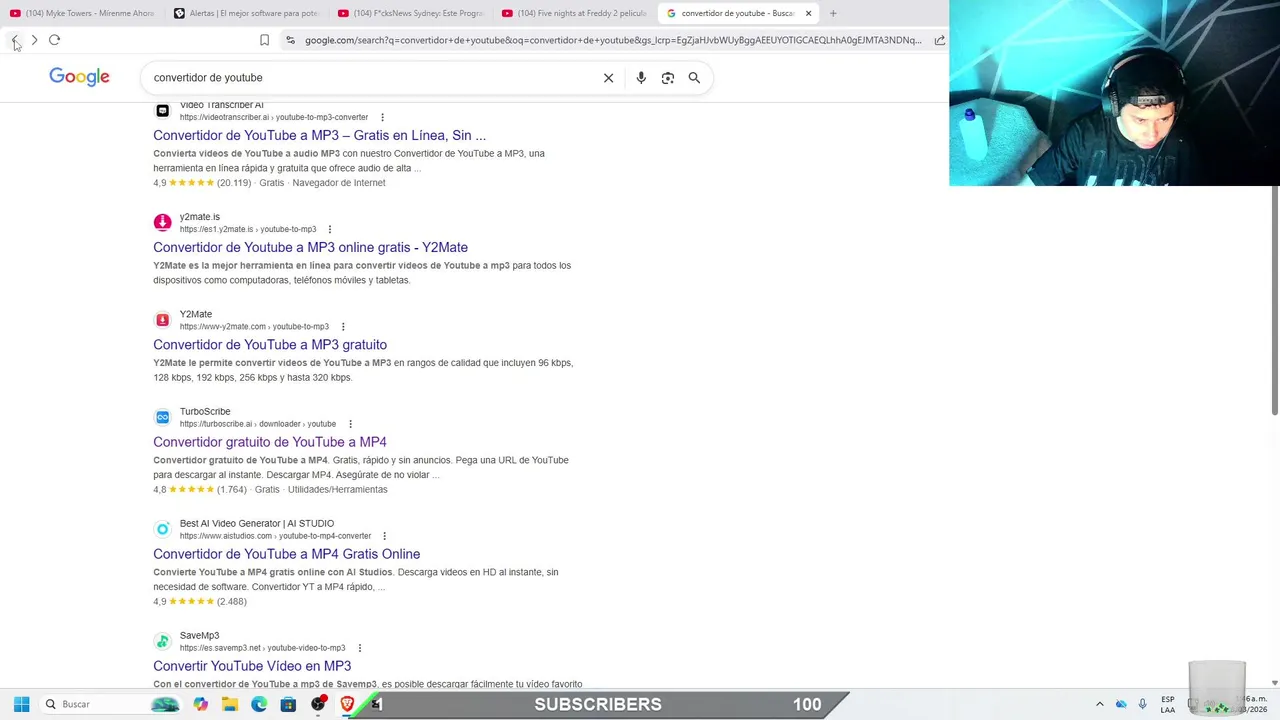
Task: Open Google Lens image search
Action: pos(668,78)
